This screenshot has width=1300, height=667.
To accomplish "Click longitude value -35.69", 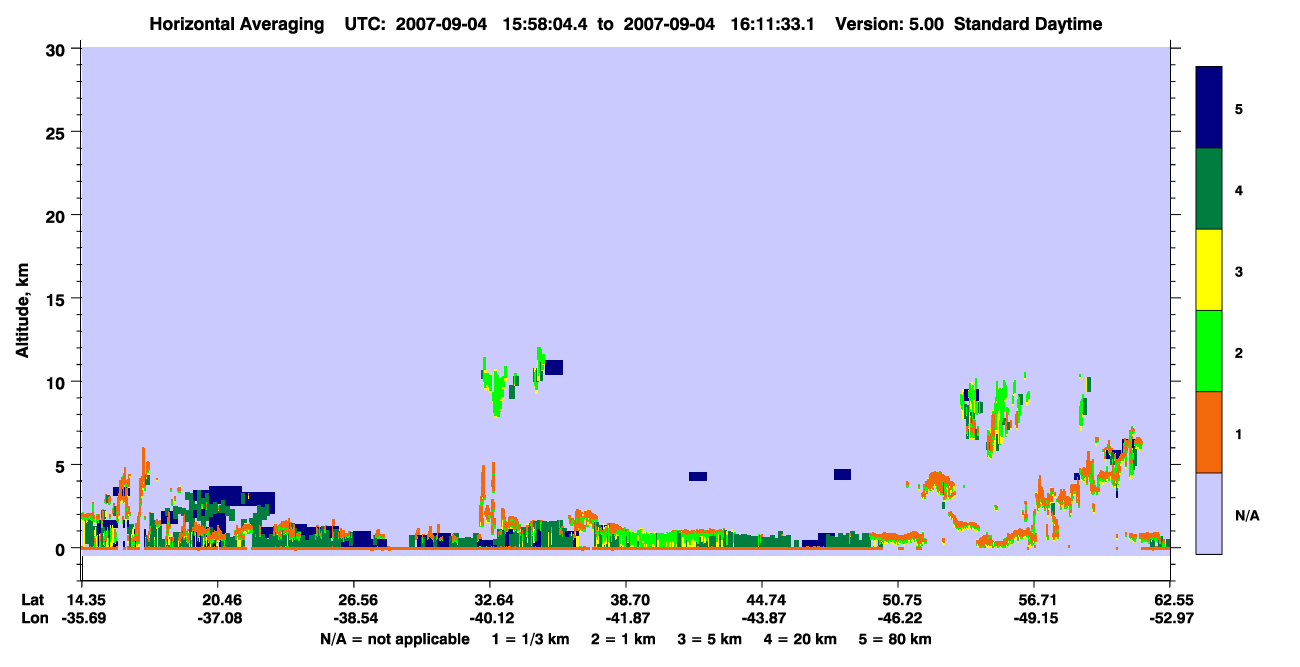I will [x=82, y=618].
